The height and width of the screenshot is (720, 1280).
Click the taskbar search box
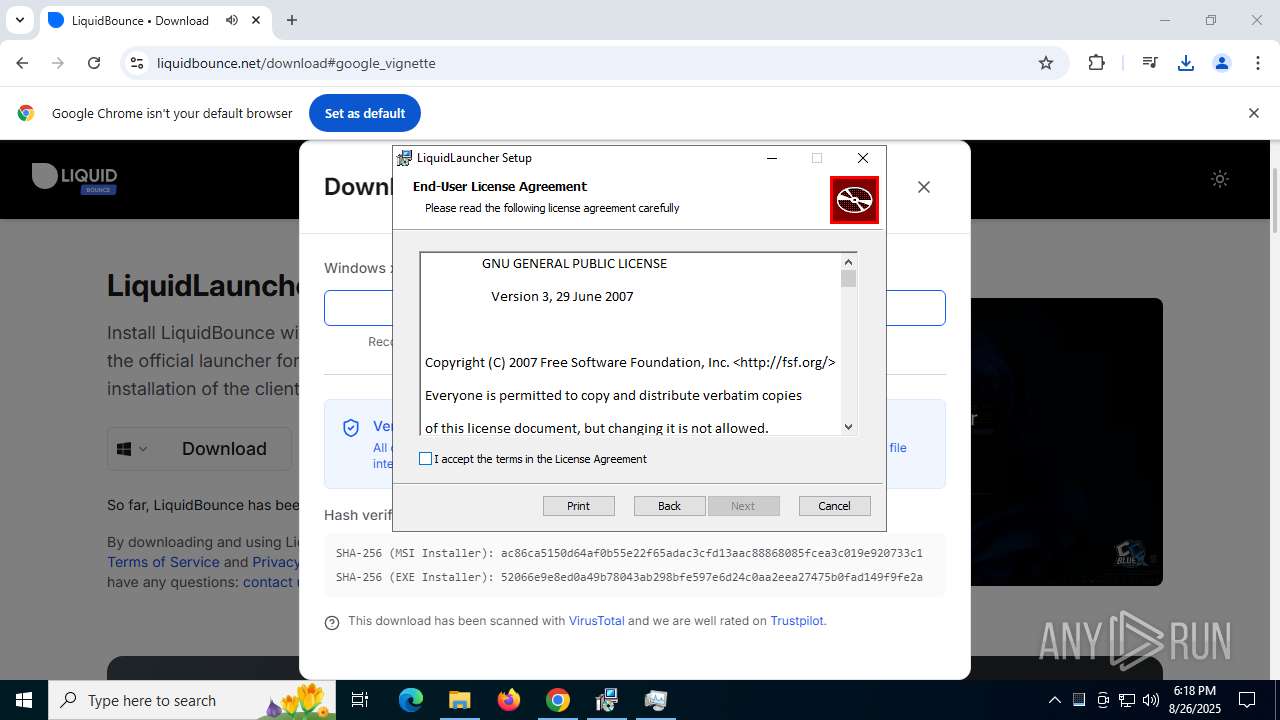coord(193,700)
